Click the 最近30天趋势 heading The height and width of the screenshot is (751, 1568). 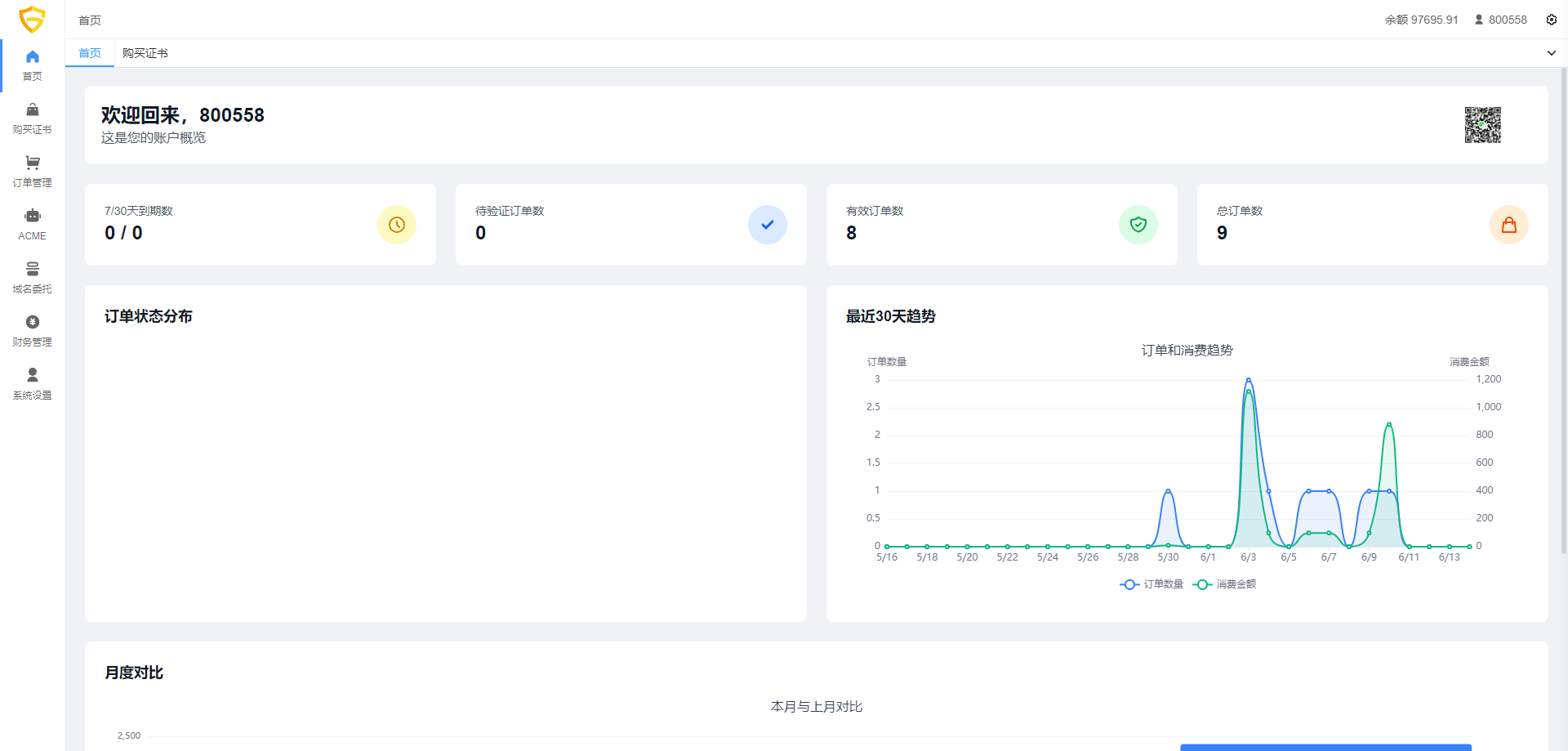click(x=891, y=316)
